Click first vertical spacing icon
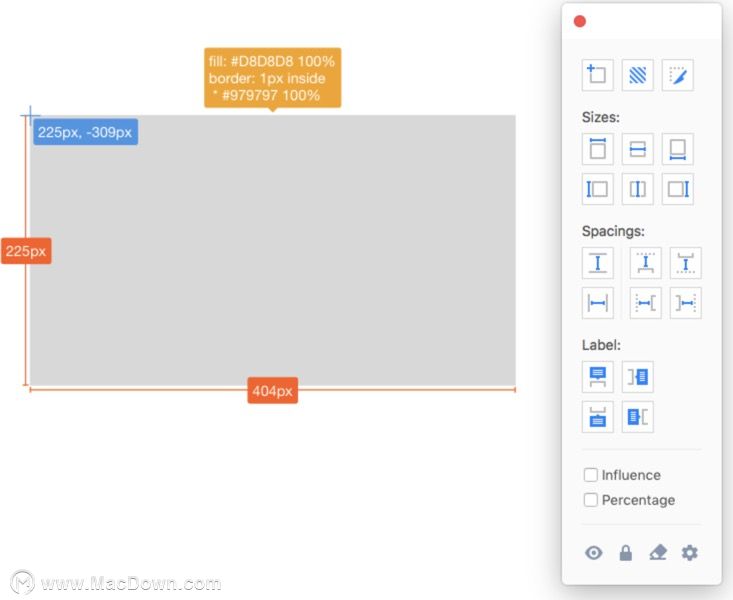This screenshot has width=733, height=600. pyautogui.click(x=597, y=263)
